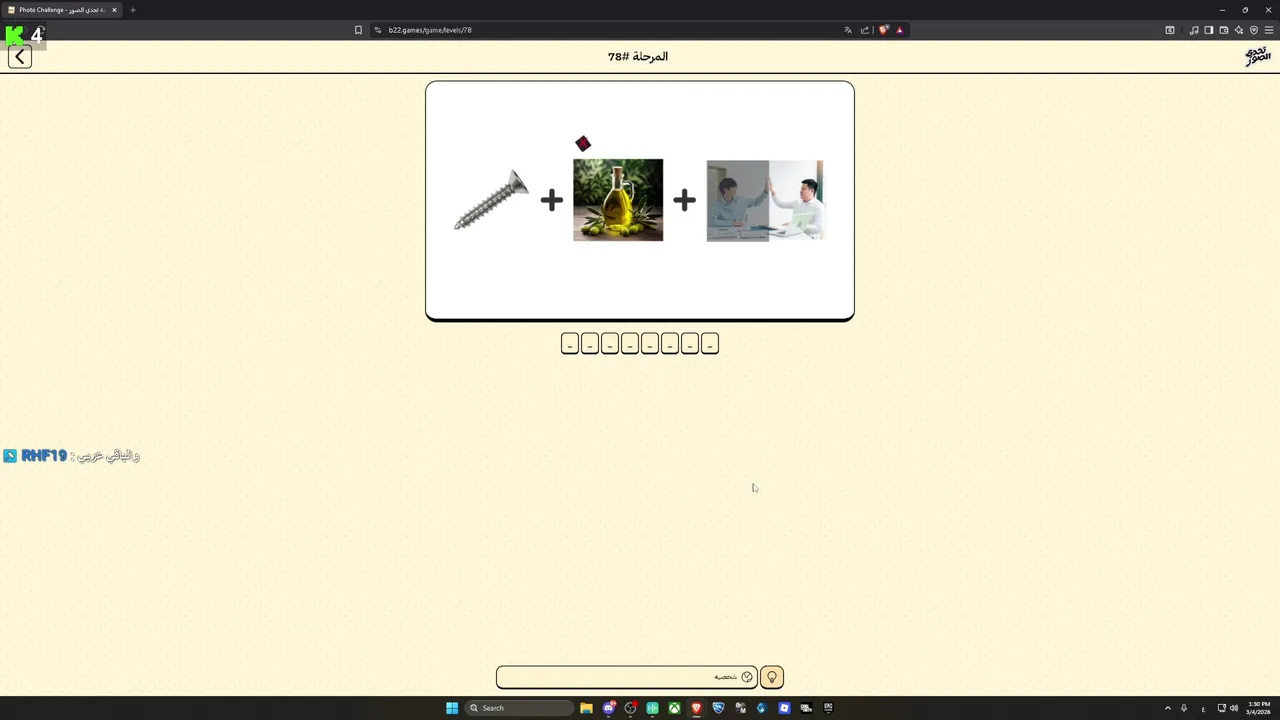Open the Brave Wallet icon
Viewport: 1280px width, 720px height.
[1224, 30]
